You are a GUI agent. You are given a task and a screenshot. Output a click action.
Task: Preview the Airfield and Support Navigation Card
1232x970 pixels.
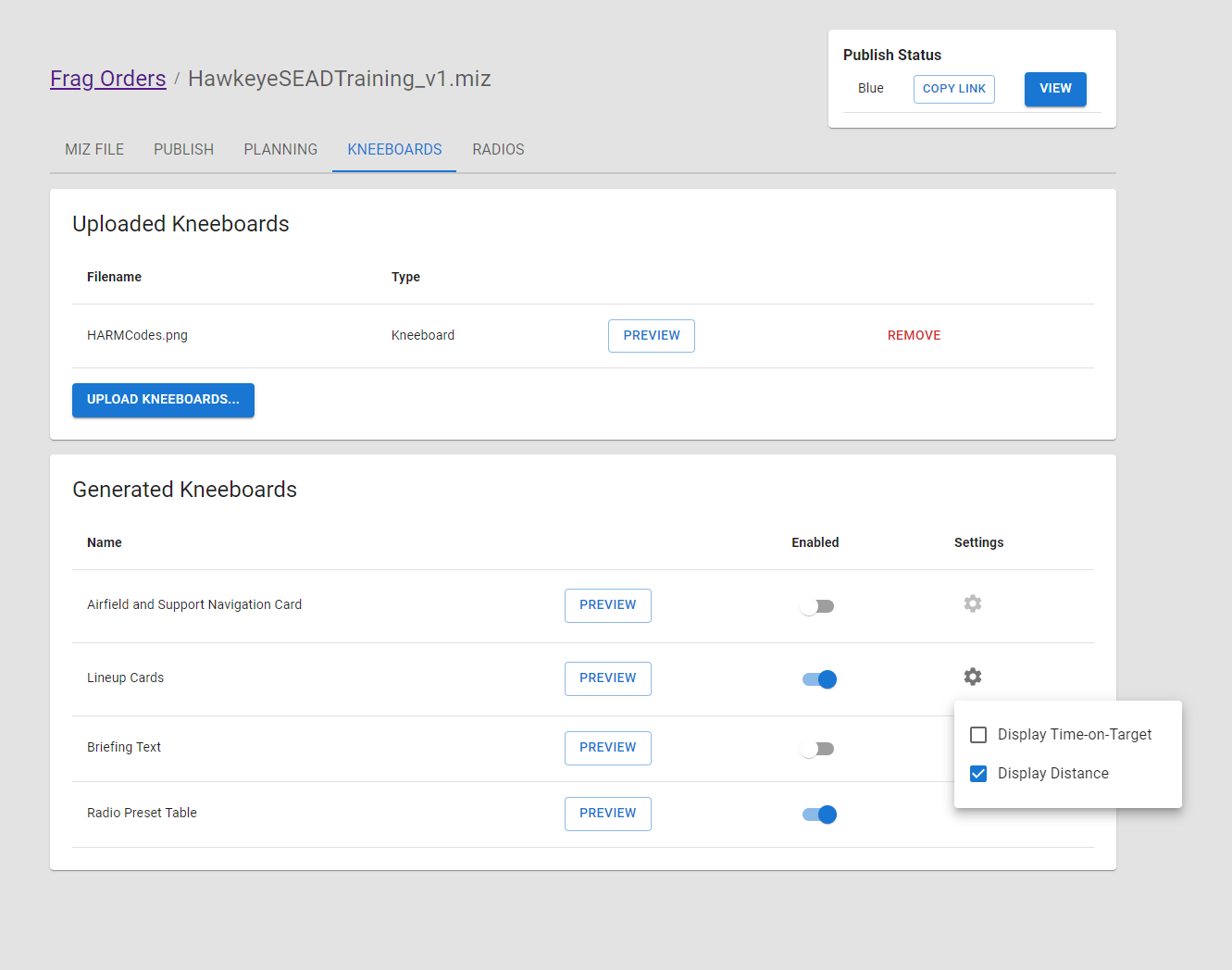608,605
